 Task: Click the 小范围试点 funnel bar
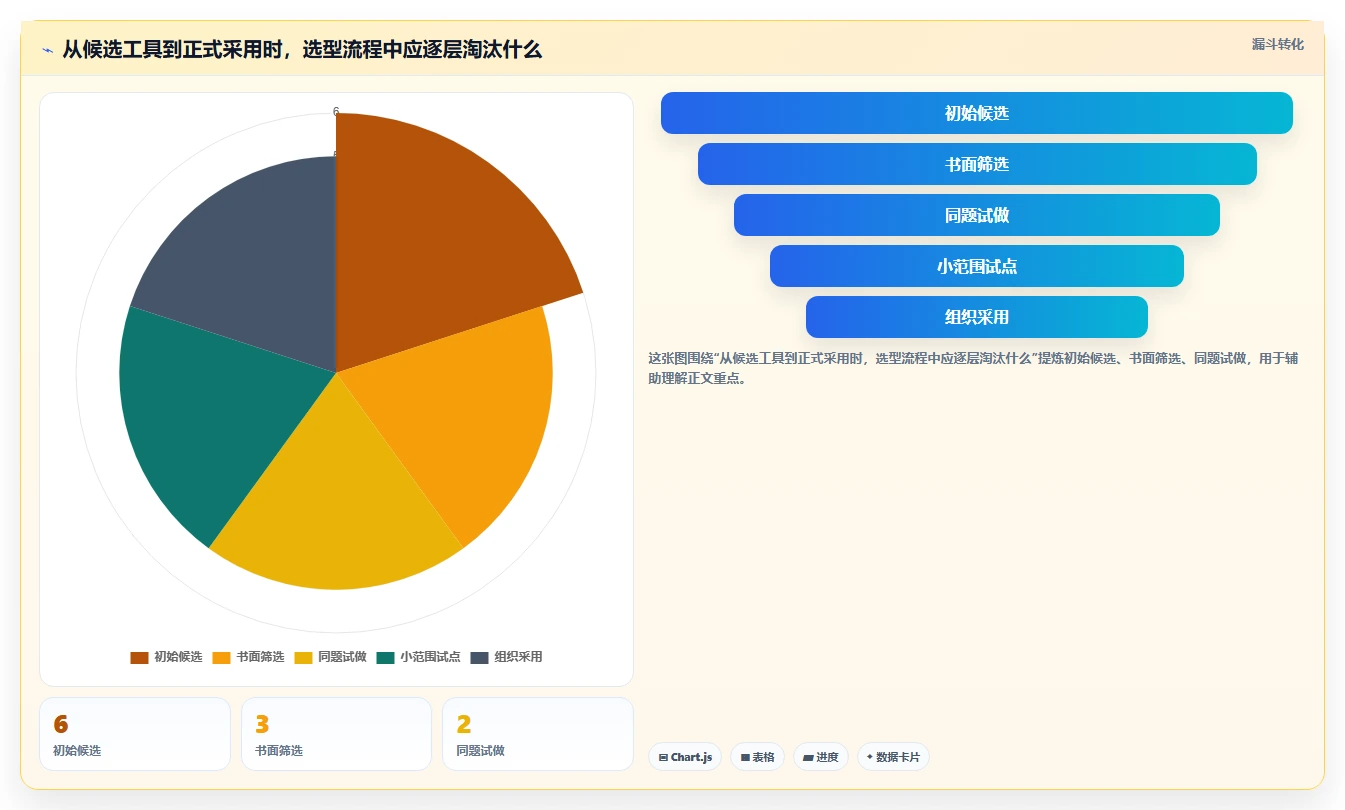976,266
